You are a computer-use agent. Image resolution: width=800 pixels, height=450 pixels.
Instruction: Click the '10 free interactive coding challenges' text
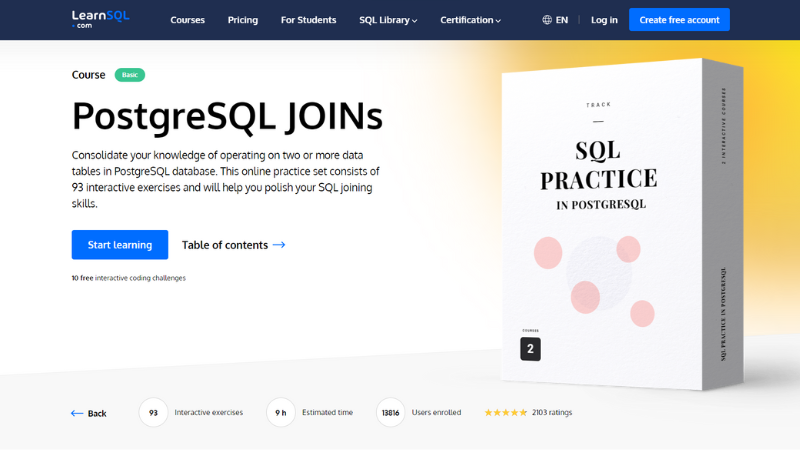click(x=129, y=278)
